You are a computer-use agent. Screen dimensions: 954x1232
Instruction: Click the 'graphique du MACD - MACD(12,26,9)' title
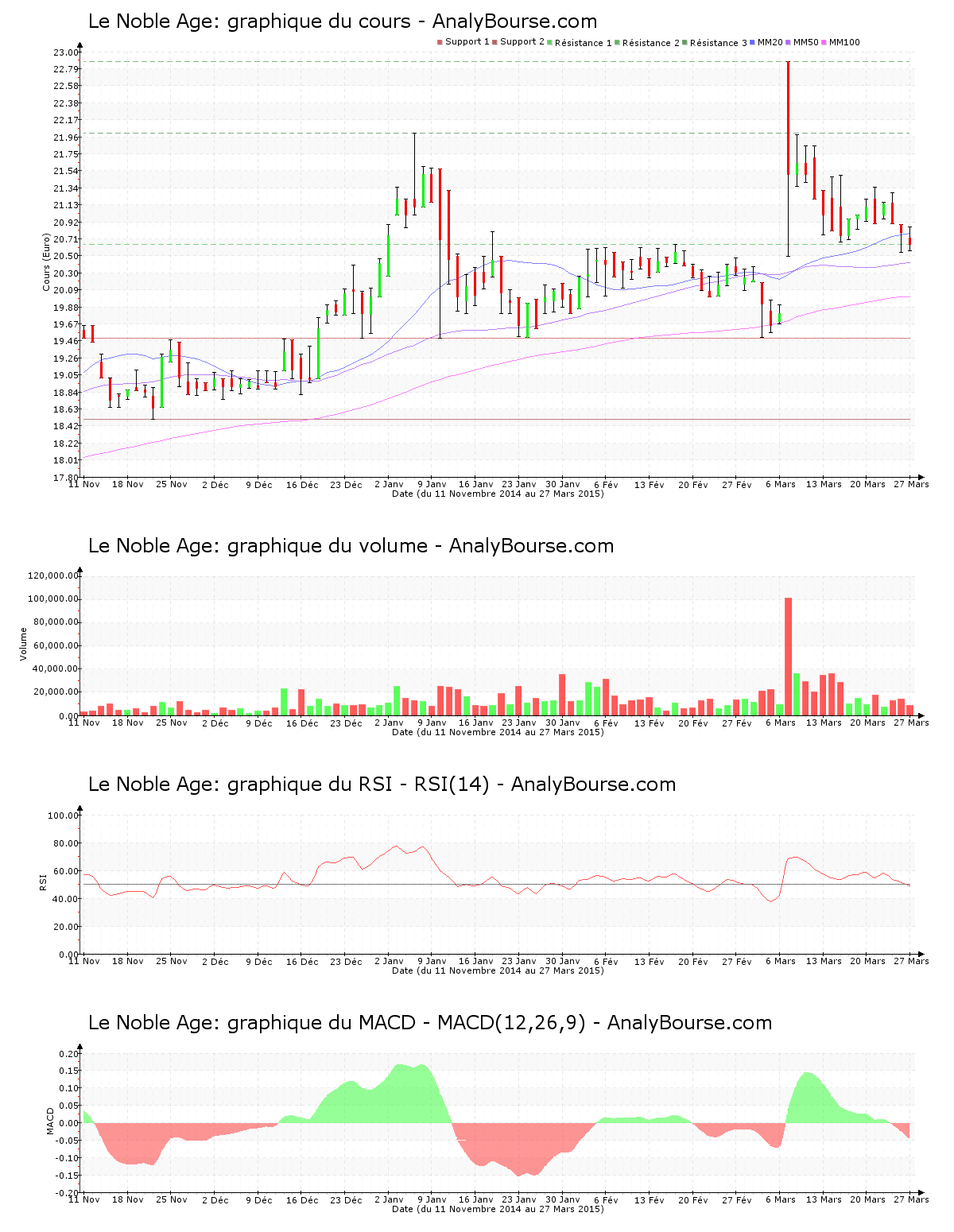pos(430,1023)
